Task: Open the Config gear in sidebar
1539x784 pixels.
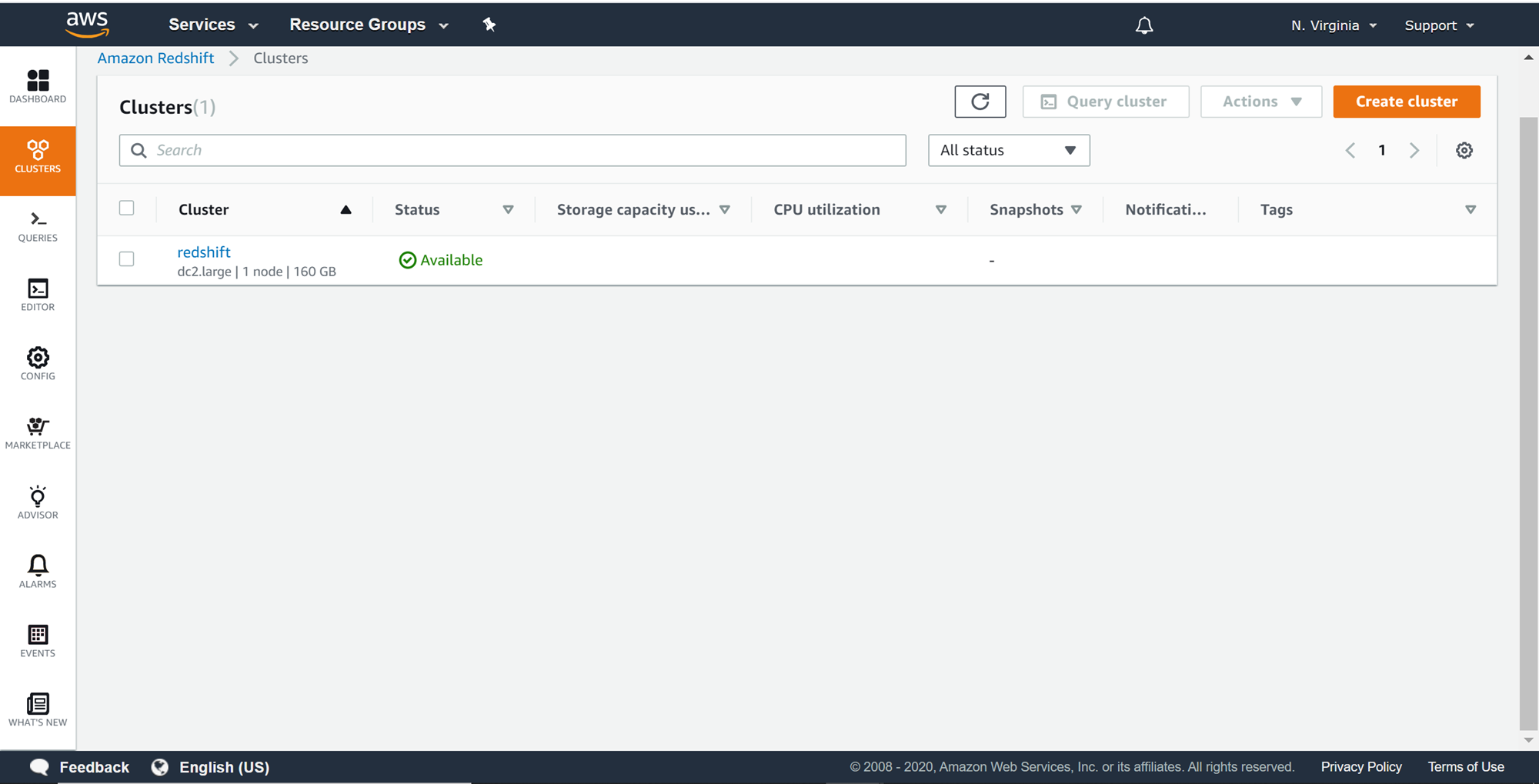Action: click(x=38, y=363)
